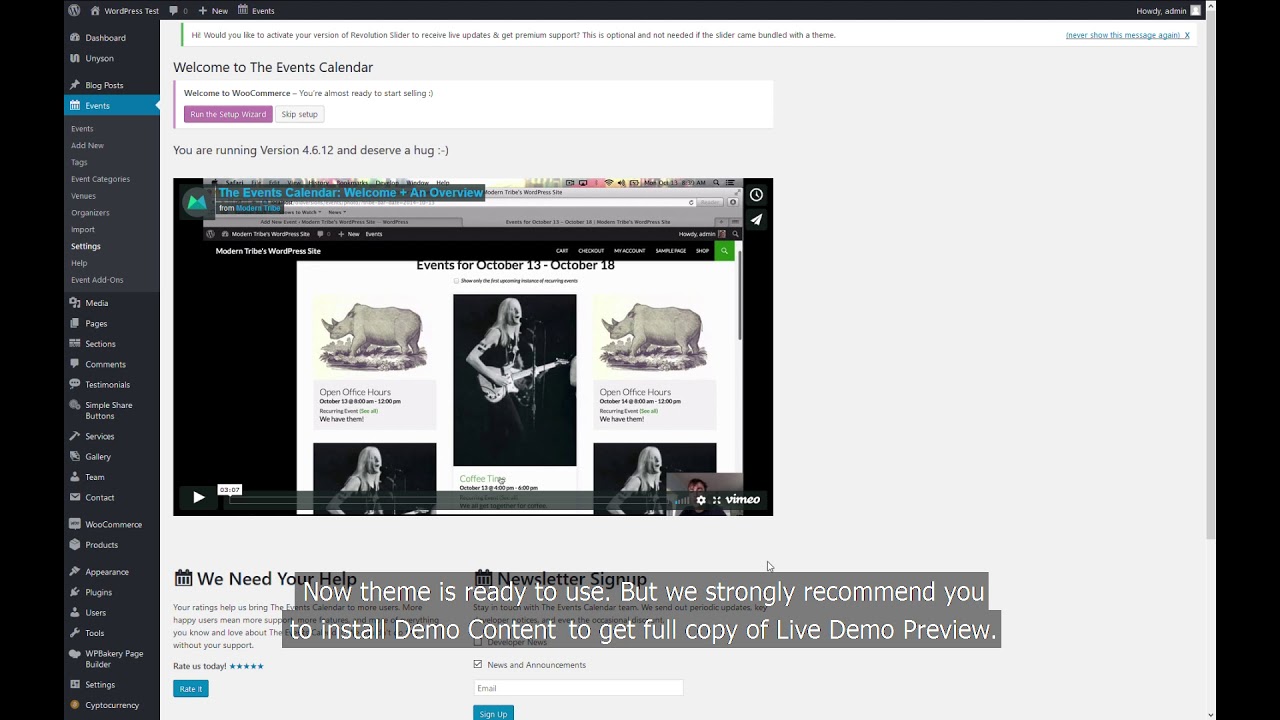Viewport: 1280px width, 720px height.
Task: Open the Comments sidebar icon
Action: (75, 364)
